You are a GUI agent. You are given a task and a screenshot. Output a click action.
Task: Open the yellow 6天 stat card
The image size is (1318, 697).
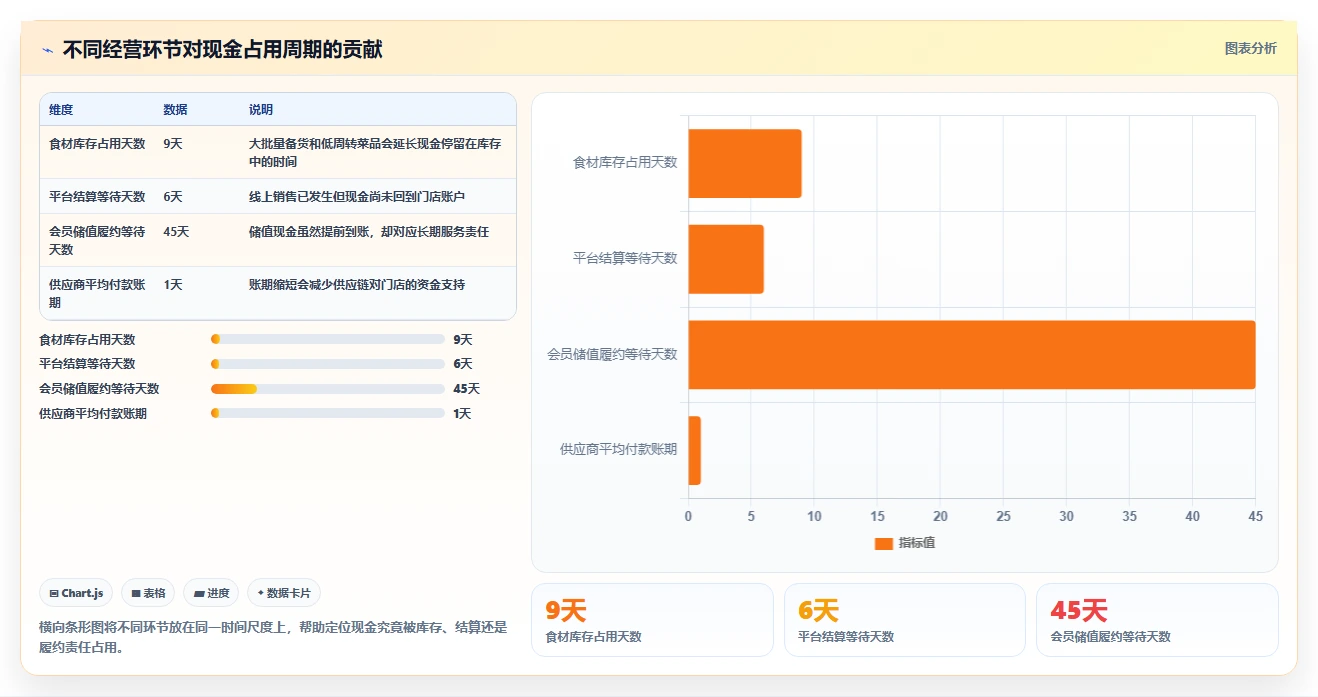coord(905,620)
